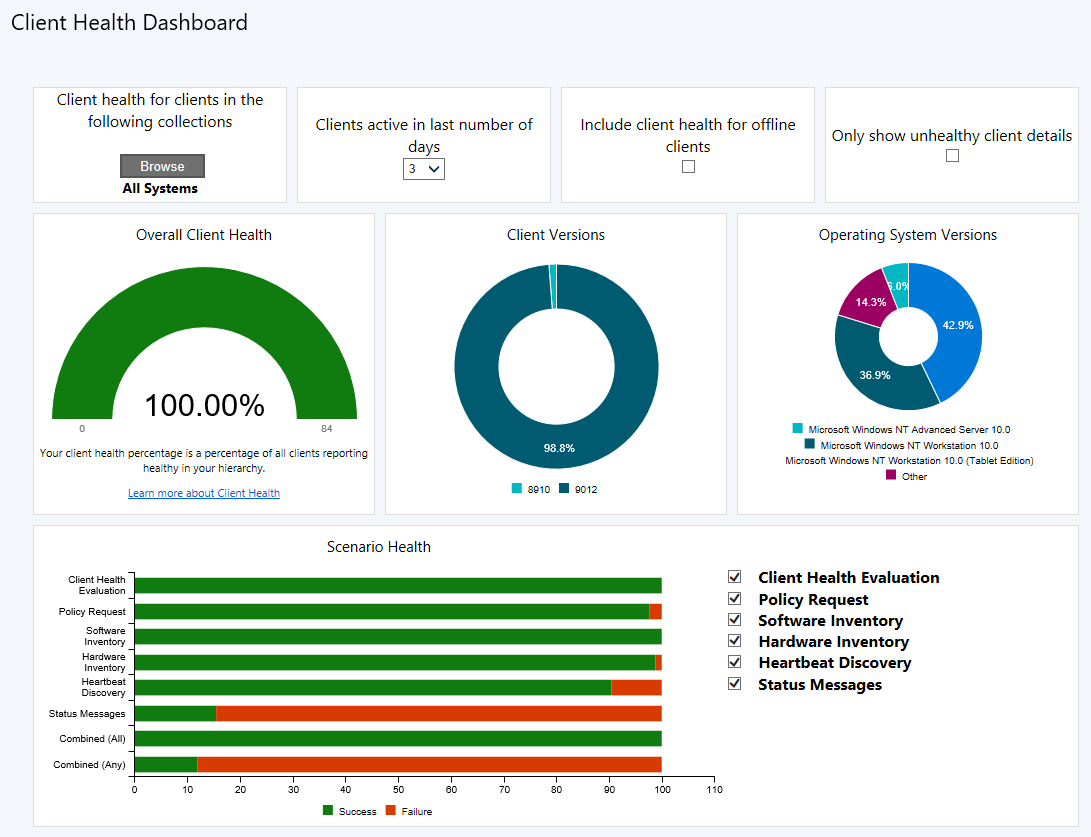Toggle Heartbeat Discovery checkbox
The width and height of the screenshot is (1091, 837).
(x=735, y=662)
